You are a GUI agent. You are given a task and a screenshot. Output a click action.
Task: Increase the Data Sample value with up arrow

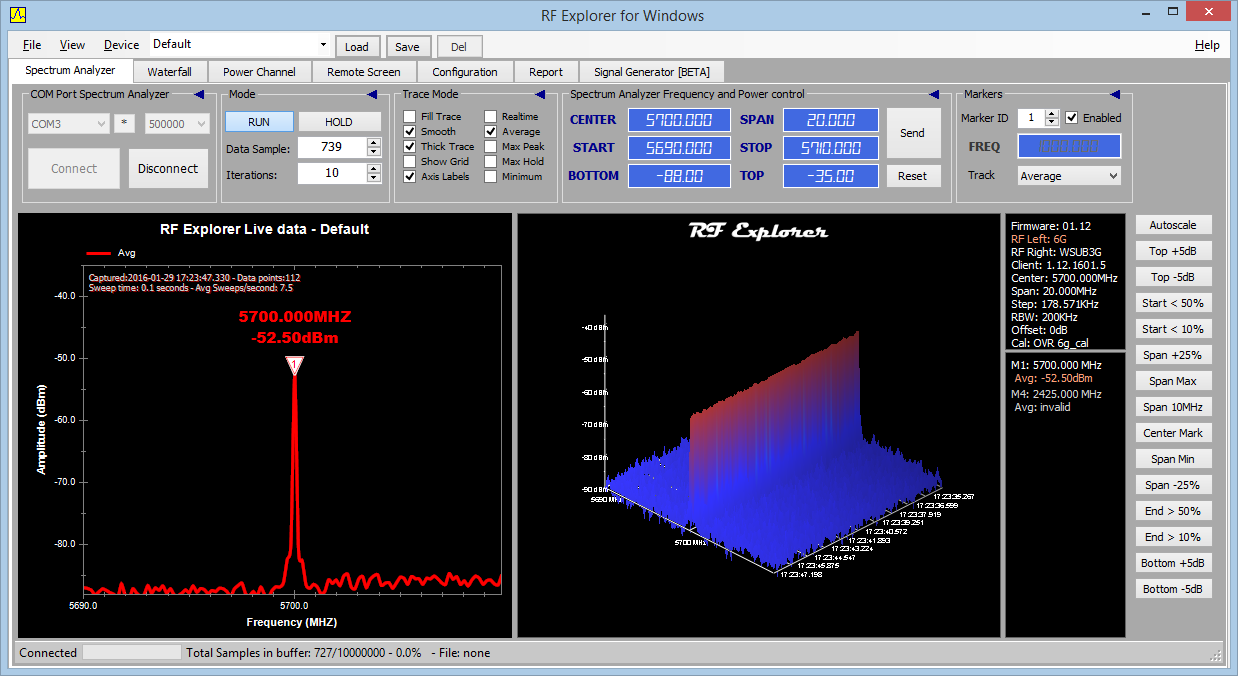pyautogui.click(x=374, y=143)
